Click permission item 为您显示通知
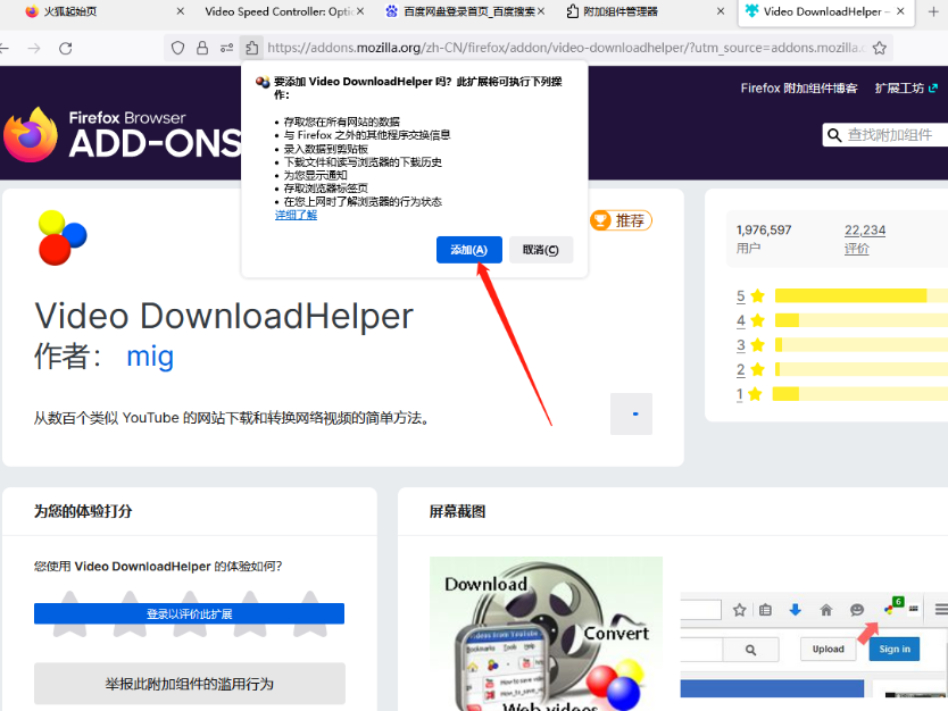 pyautogui.click(x=316, y=175)
